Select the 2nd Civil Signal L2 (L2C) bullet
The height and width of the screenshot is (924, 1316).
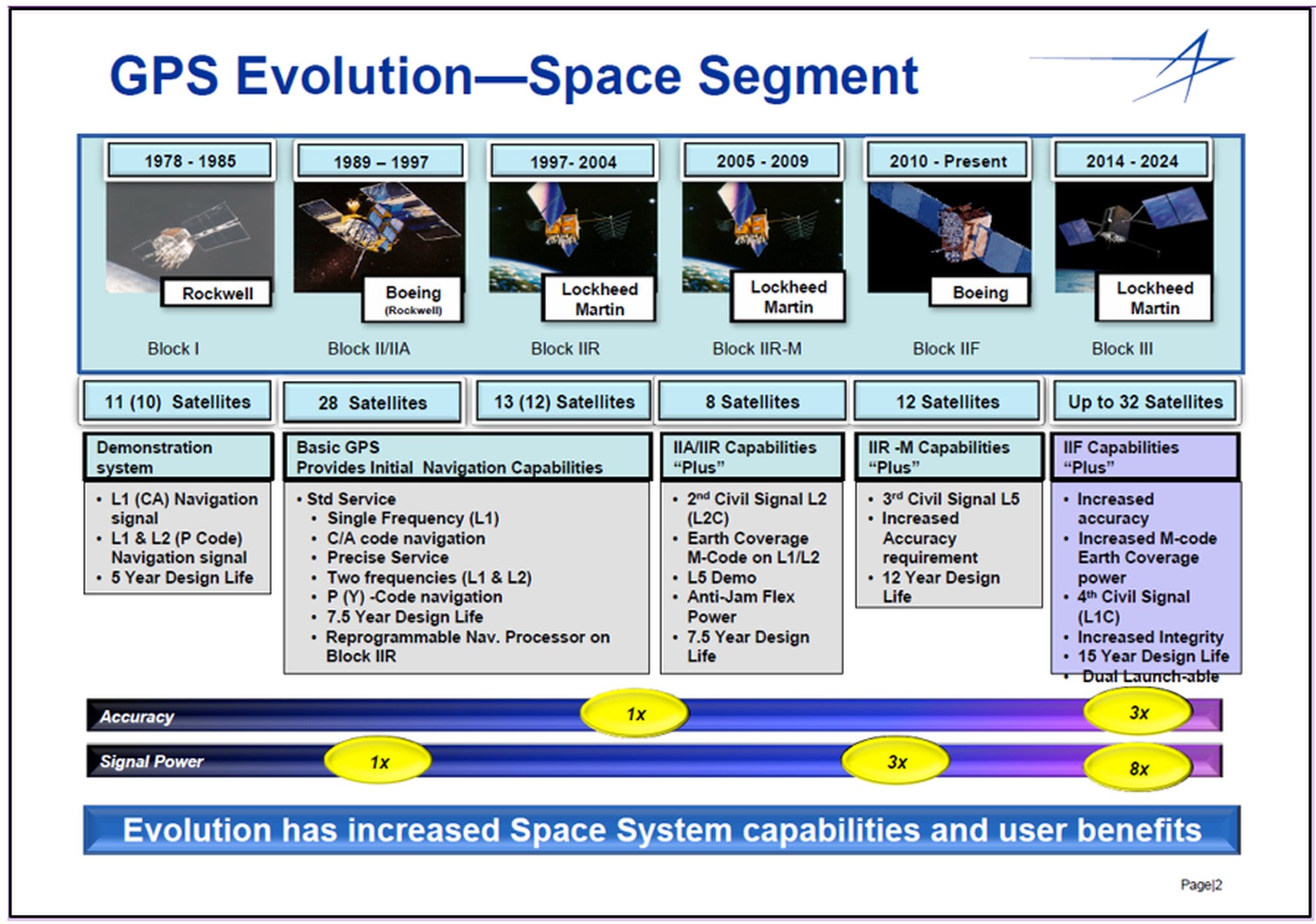[749, 508]
